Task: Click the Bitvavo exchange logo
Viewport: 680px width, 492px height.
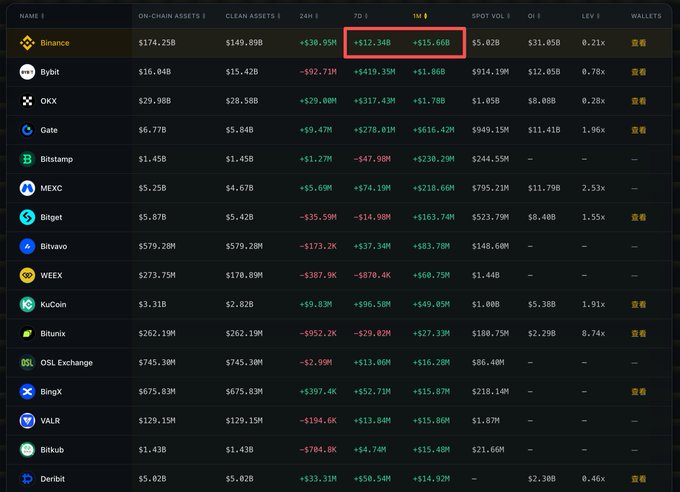Action: (27, 246)
